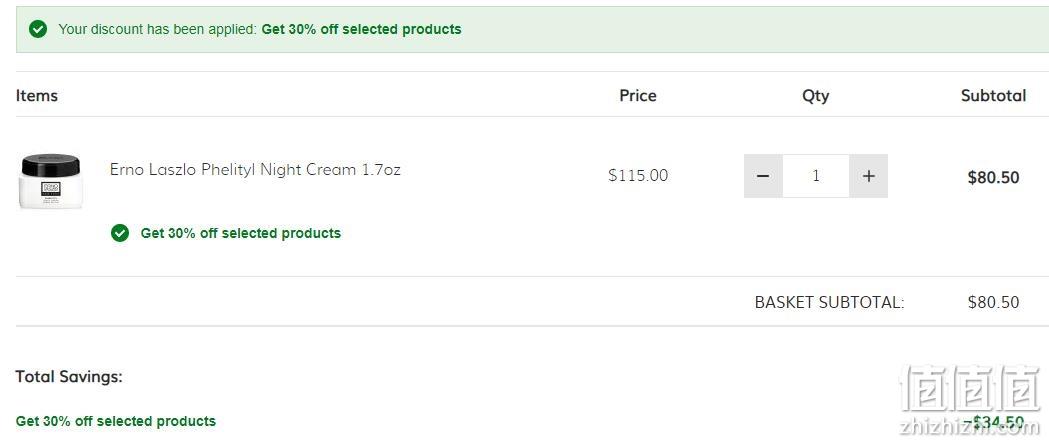The height and width of the screenshot is (444, 1049).
Task: Click the $115.00 original price
Action: click(638, 175)
